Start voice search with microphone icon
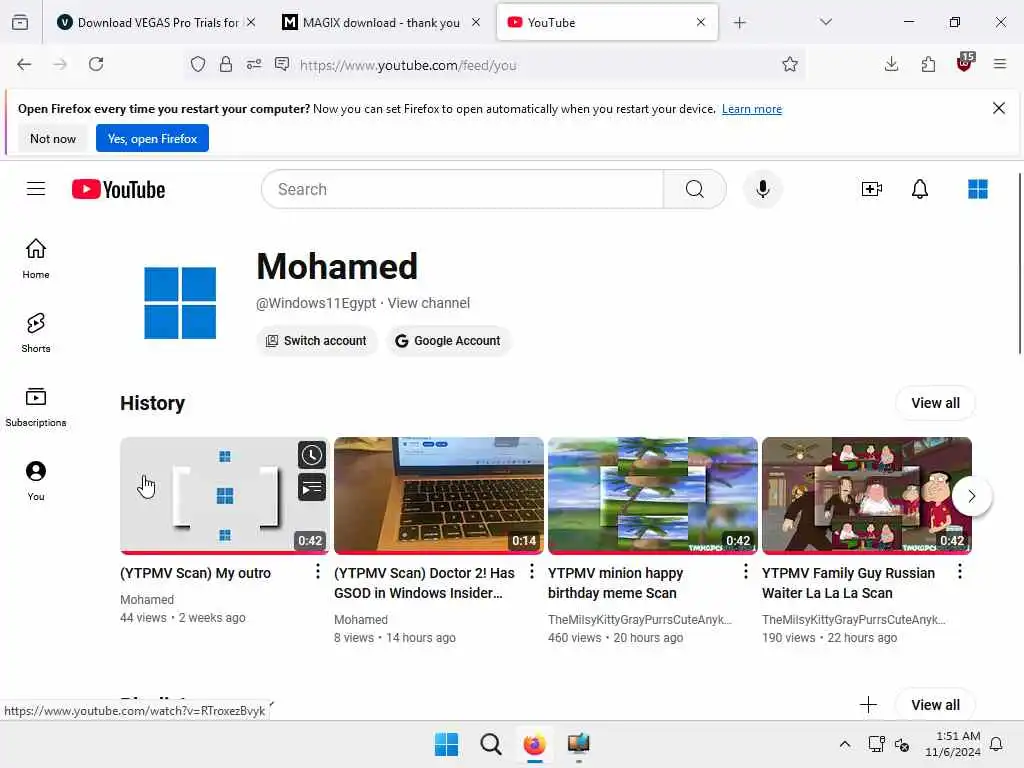 click(762, 189)
